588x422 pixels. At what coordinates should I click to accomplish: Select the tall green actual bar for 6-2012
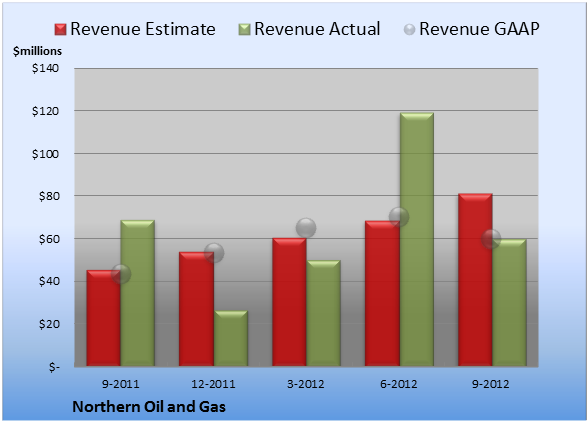pyautogui.click(x=417, y=239)
